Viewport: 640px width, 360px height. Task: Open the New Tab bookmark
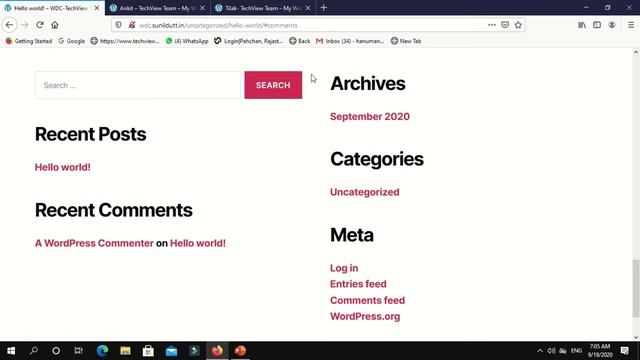point(406,41)
